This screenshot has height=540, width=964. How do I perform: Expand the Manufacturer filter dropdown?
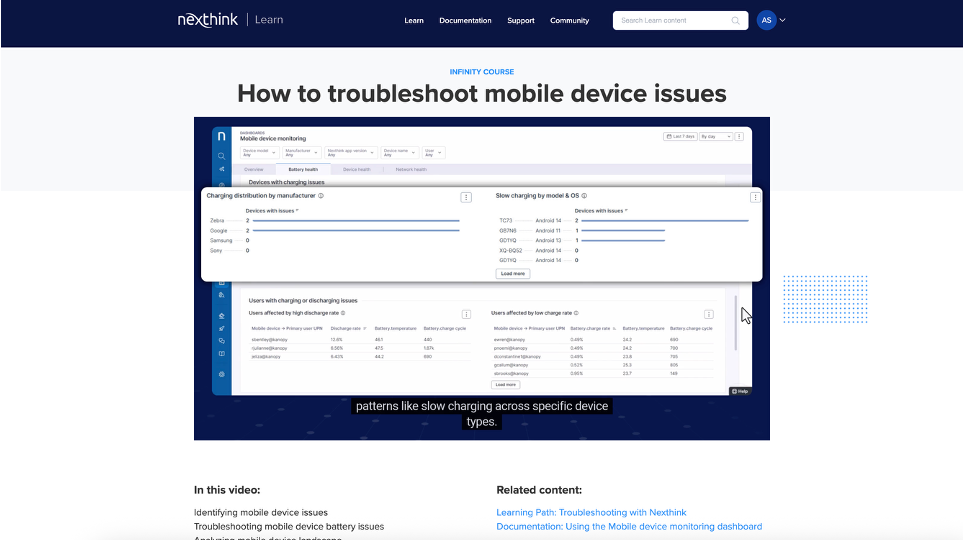click(301, 153)
